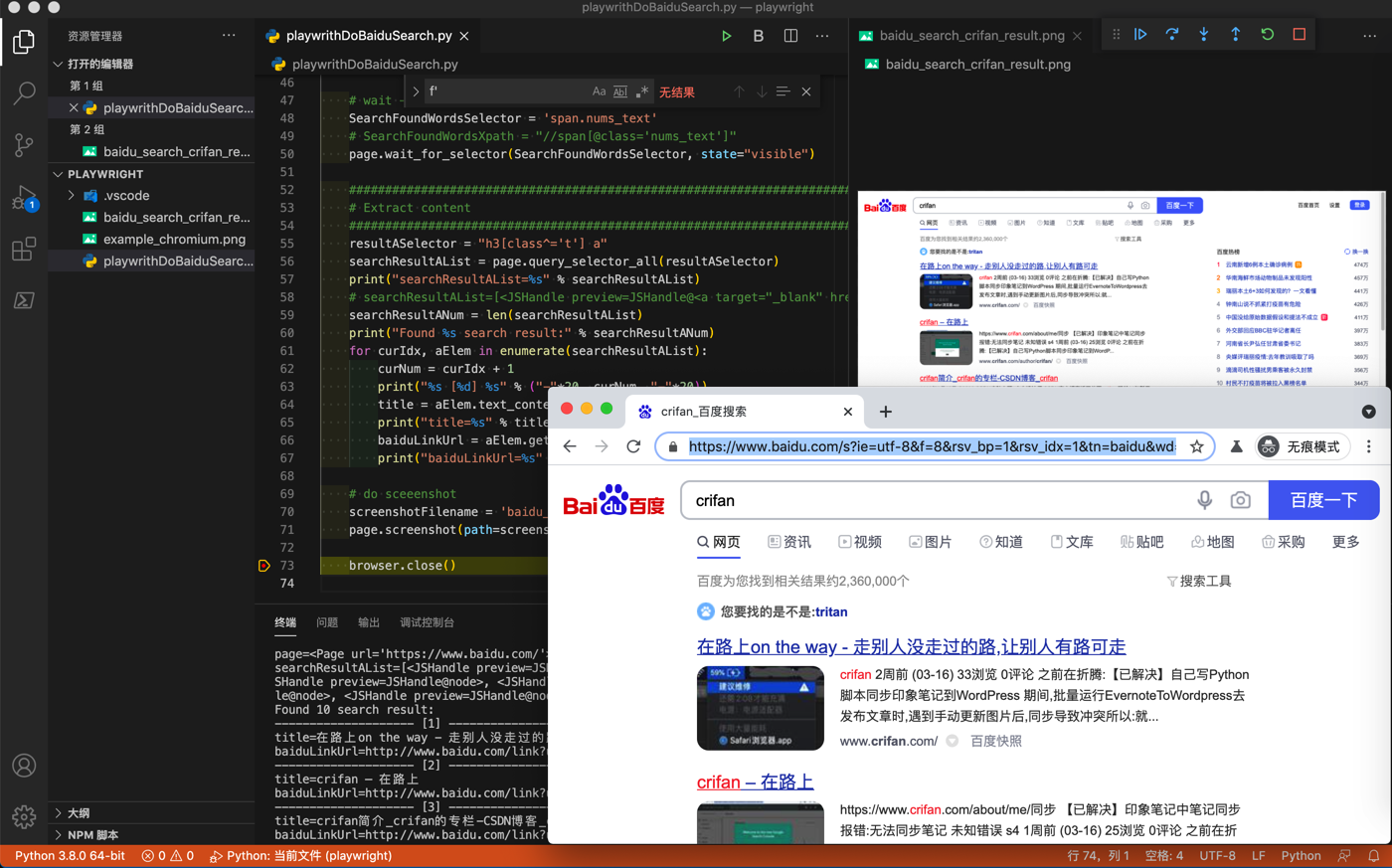
Task: Click the Chrome address bar URL
Action: coord(932,446)
